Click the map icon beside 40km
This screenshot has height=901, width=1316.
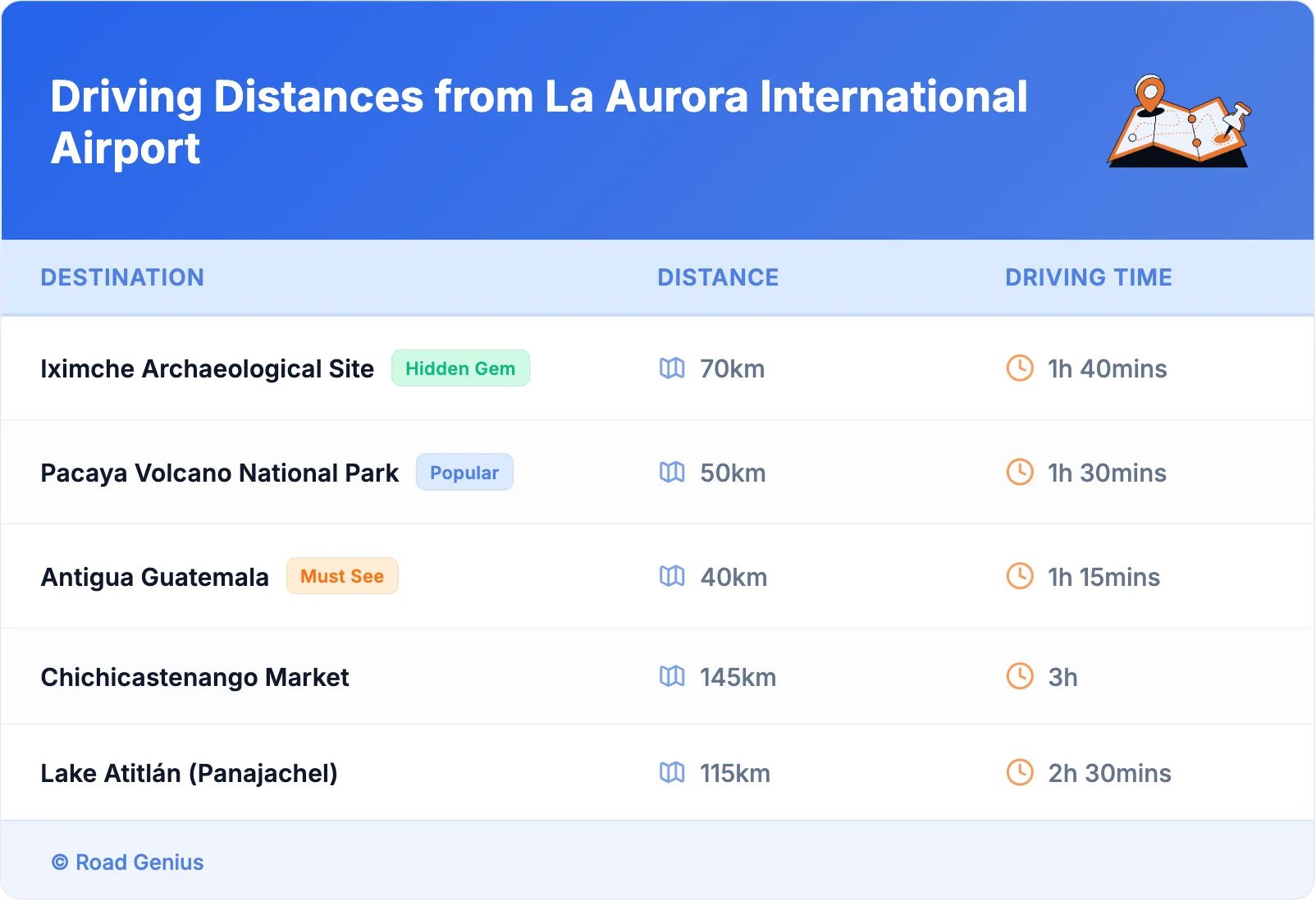tap(672, 577)
